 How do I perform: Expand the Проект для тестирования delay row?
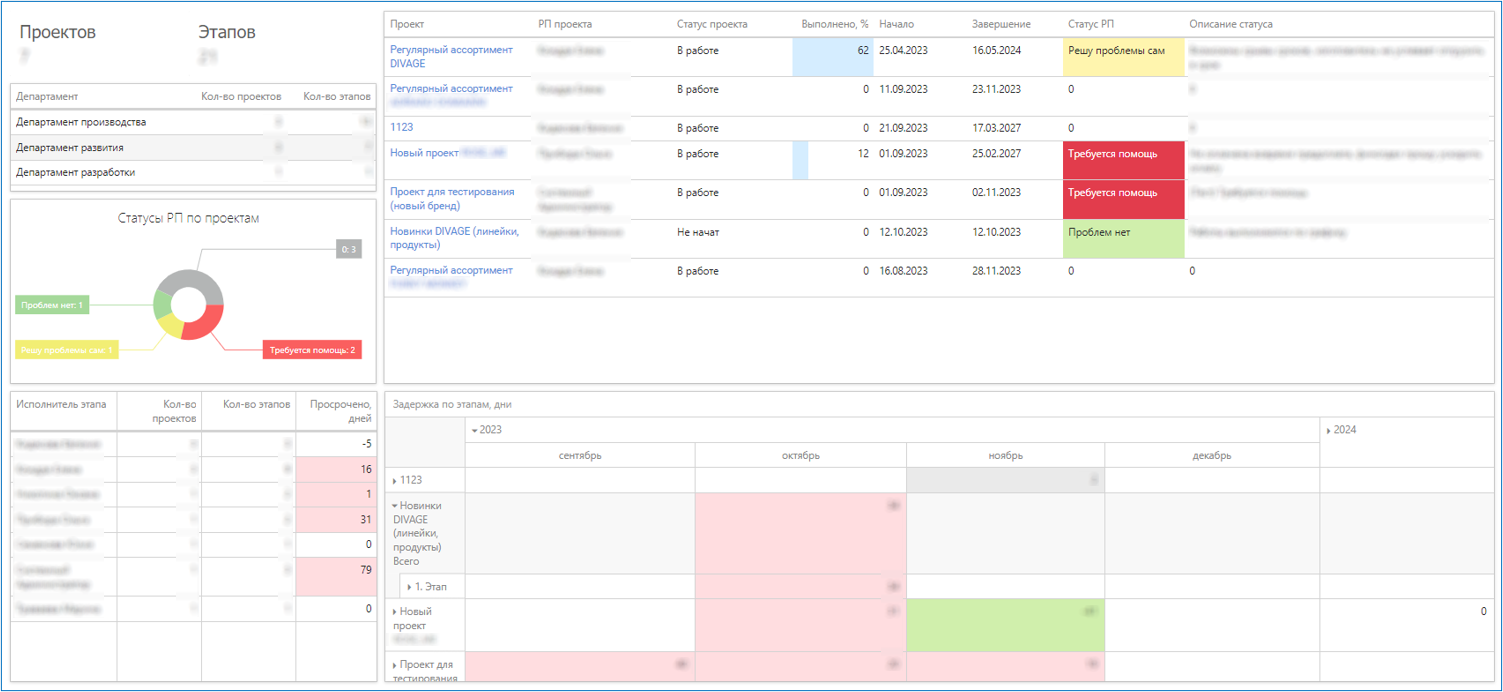[x=395, y=664]
